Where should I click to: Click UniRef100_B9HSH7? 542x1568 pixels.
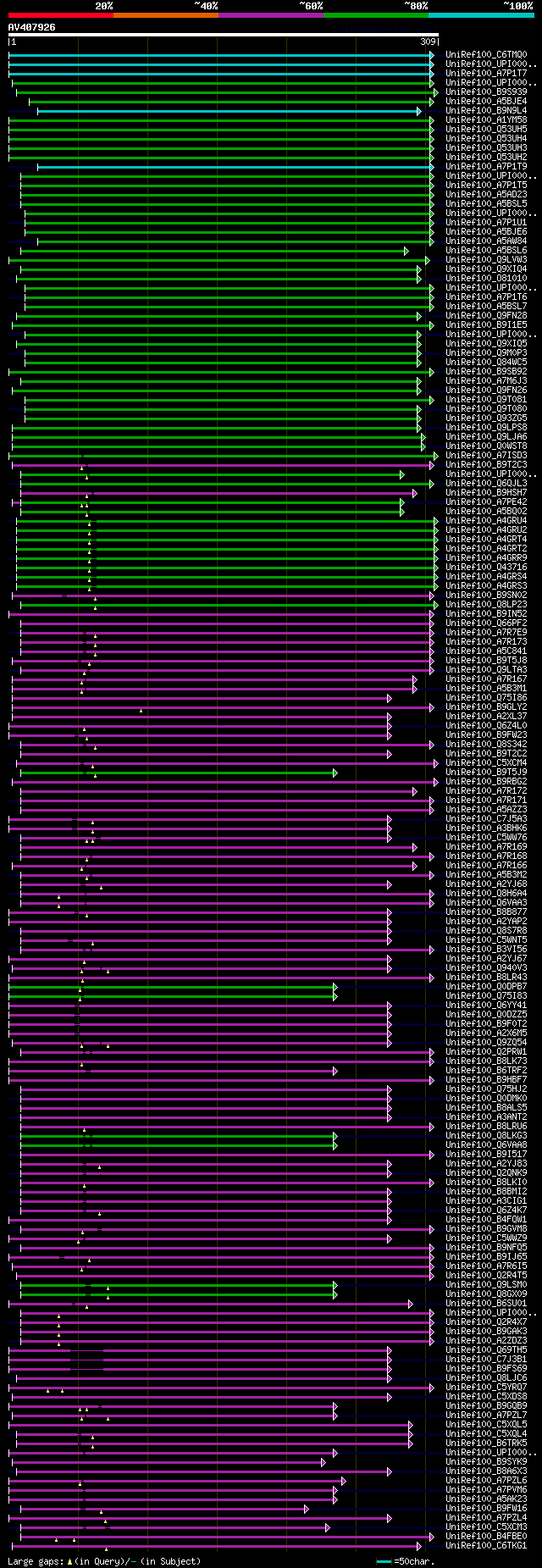point(486,493)
